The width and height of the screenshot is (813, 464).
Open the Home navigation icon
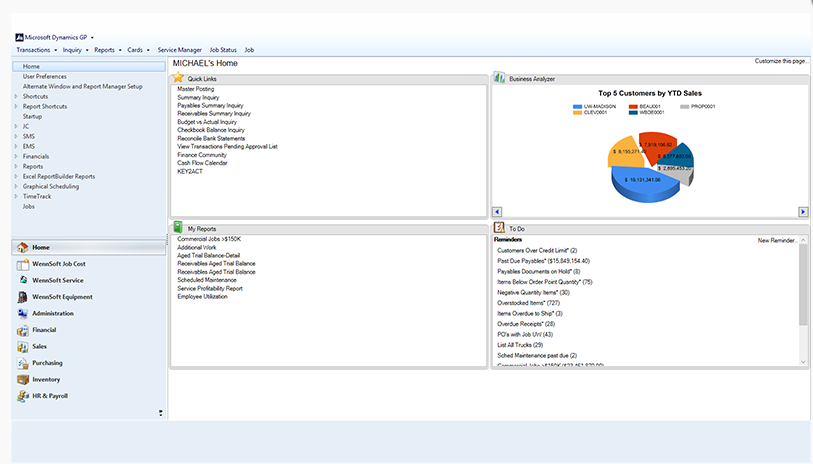click(22, 247)
